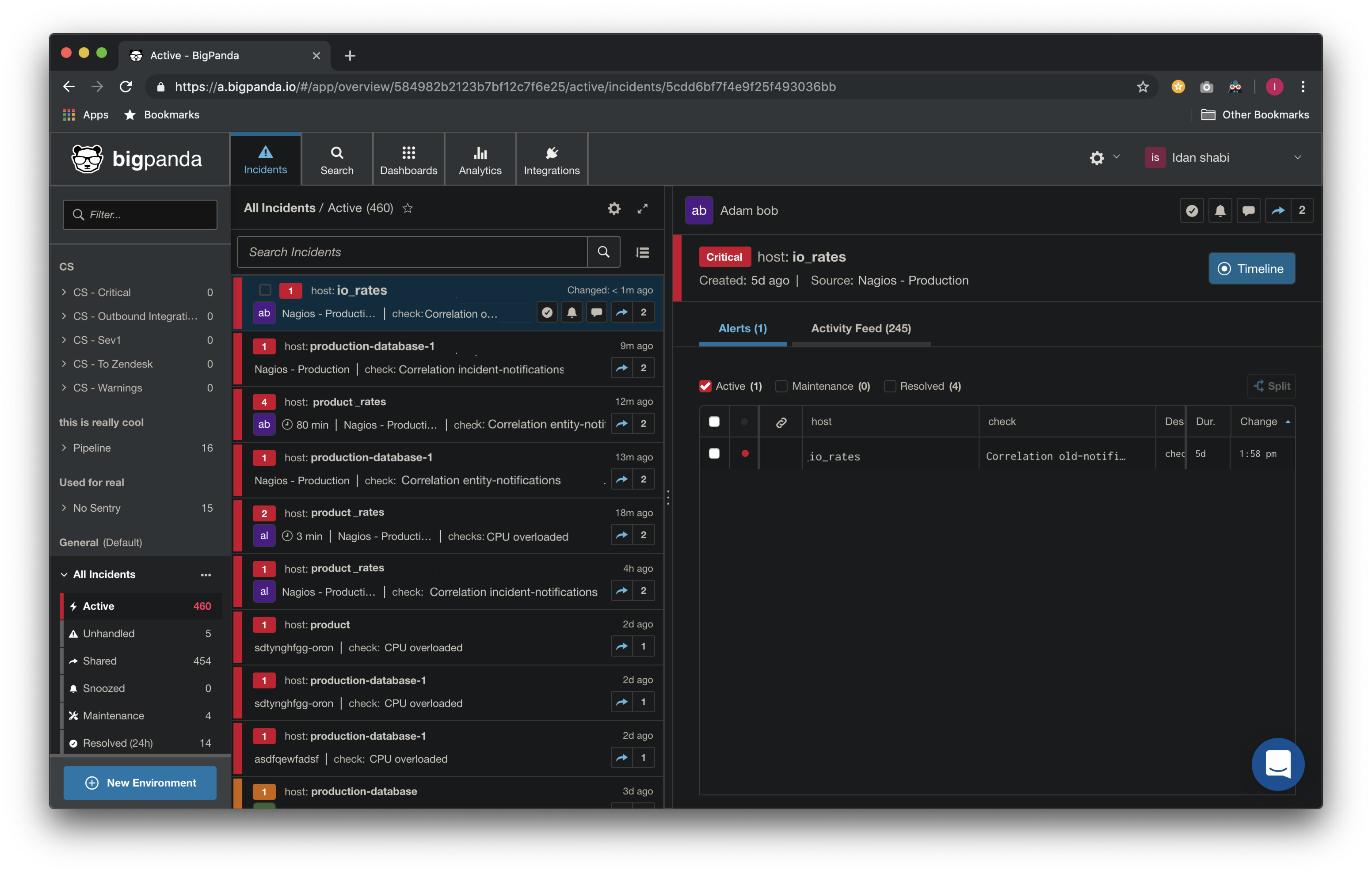Open the Dashboards navigation tab
This screenshot has width=1372, height=874.
408,160
